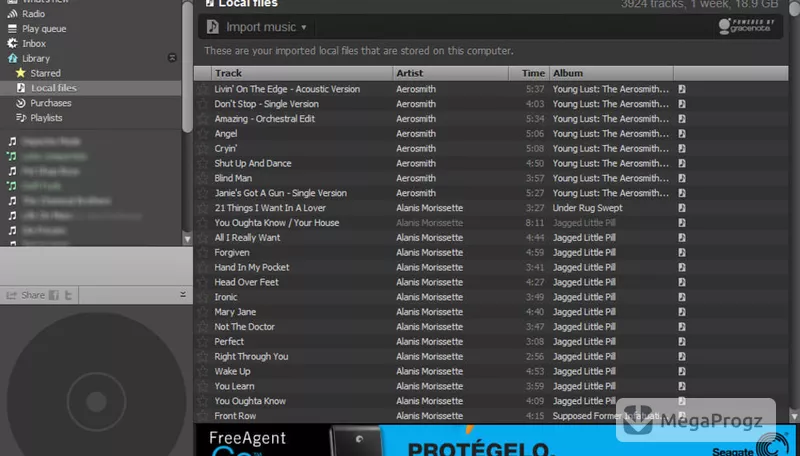The width and height of the screenshot is (800, 456).
Task: Star the track Cryin'
Action: coord(203,148)
